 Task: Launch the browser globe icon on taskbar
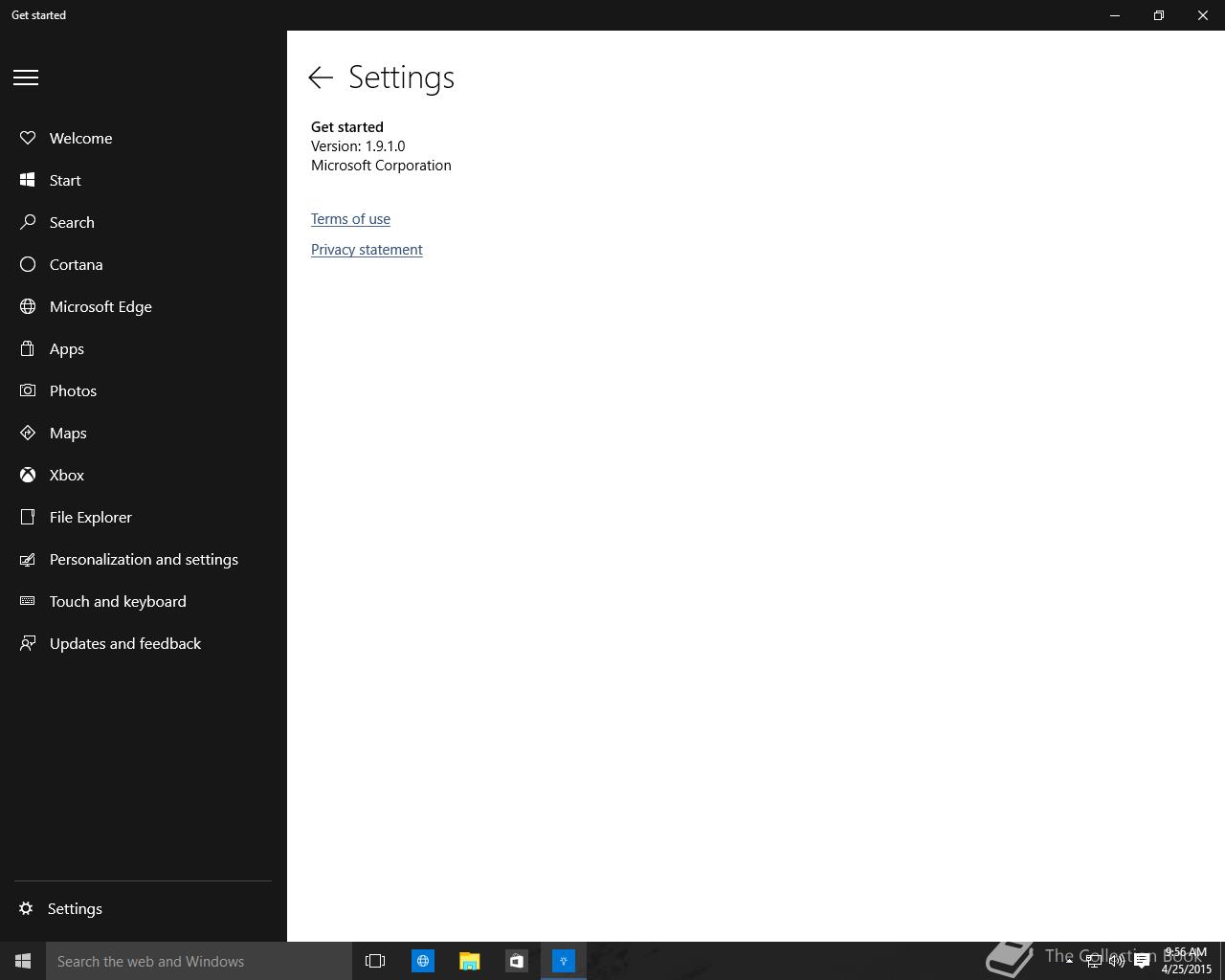tap(423, 961)
